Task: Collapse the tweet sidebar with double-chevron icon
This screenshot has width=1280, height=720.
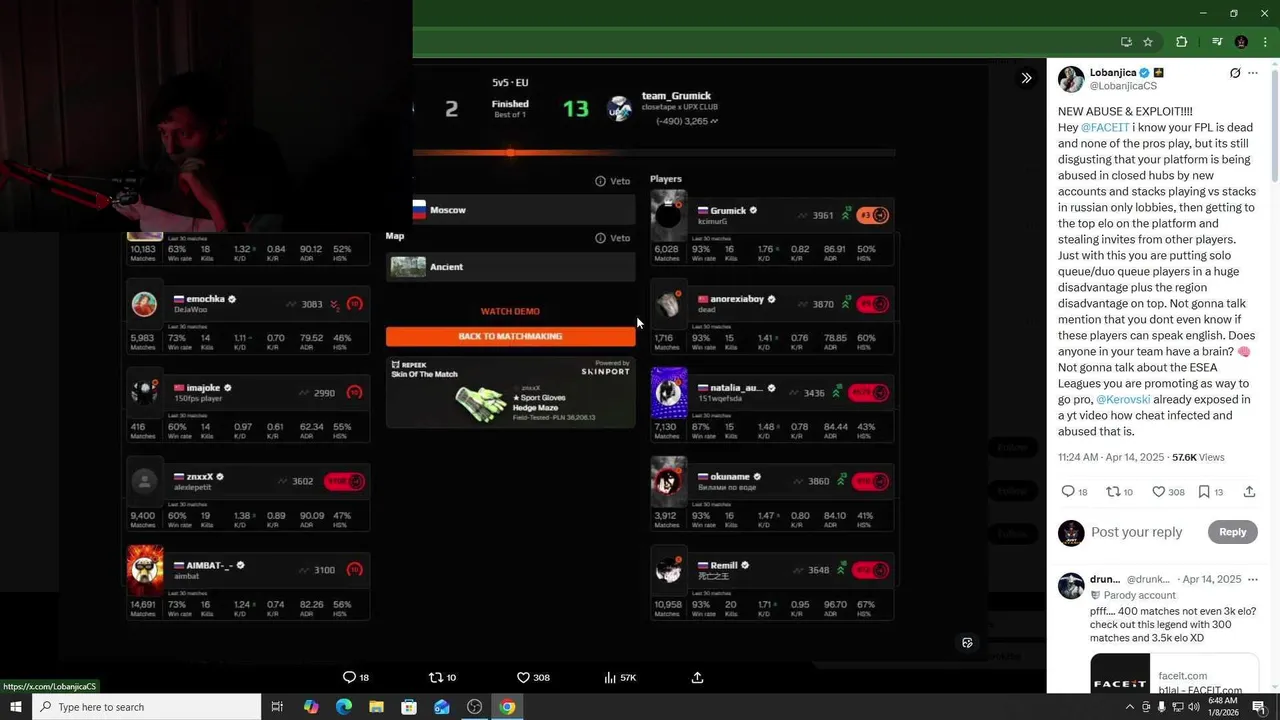Action: [x=1026, y=78]
